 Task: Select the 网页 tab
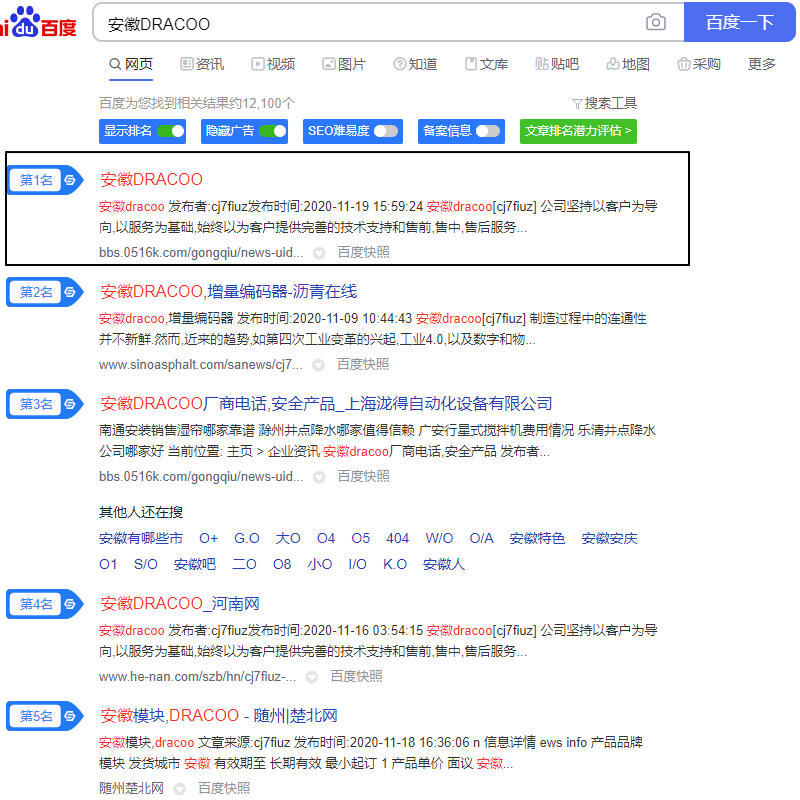click(131, 64)
